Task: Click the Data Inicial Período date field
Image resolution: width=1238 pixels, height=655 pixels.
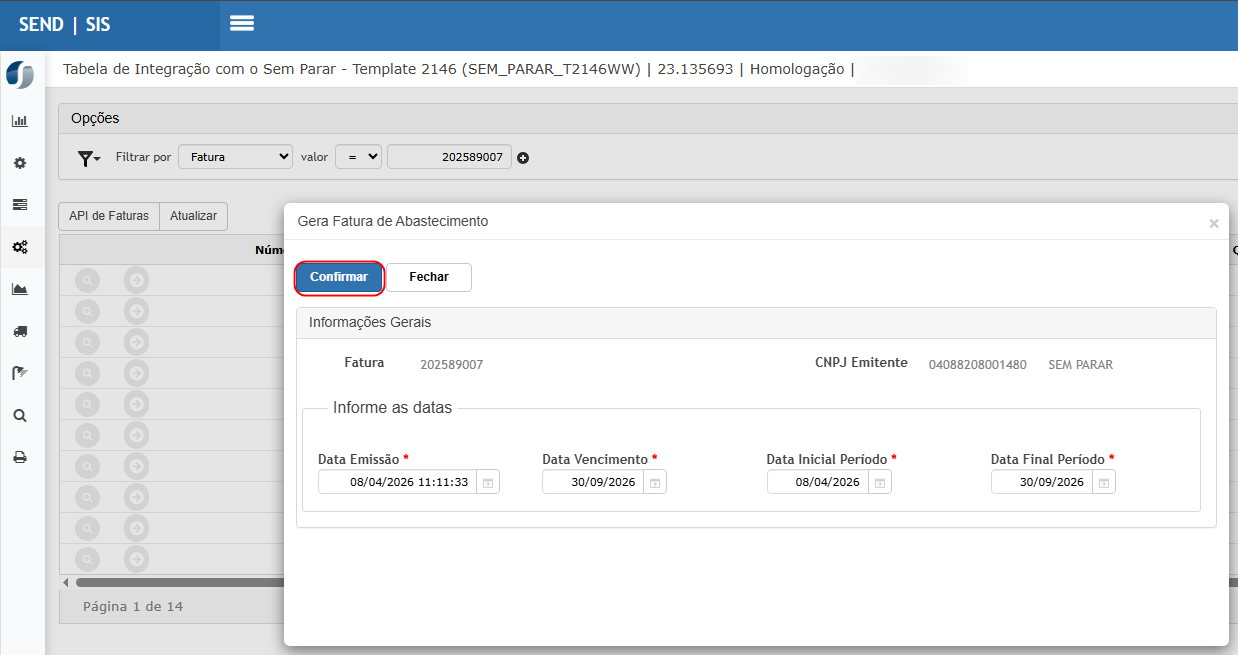Action: (817, 482)
